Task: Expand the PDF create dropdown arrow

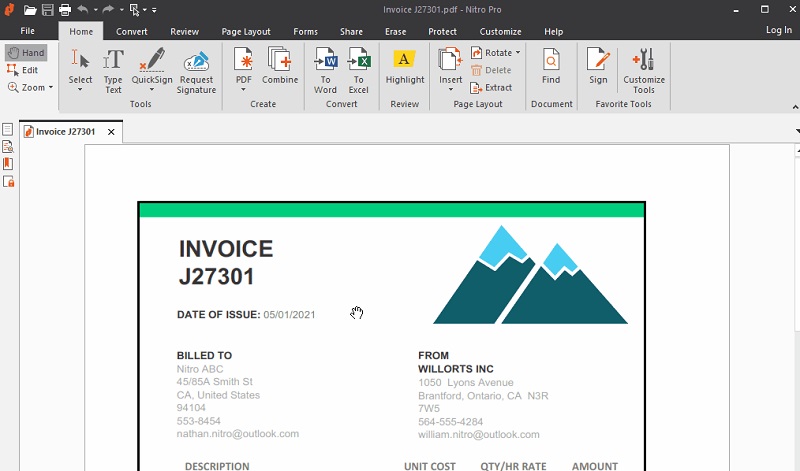Action: (x=243, y=90)
